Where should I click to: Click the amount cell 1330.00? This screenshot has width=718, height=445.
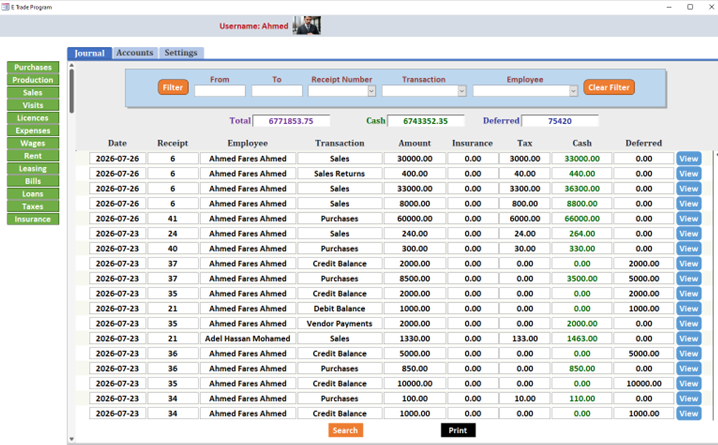(415, 339)
